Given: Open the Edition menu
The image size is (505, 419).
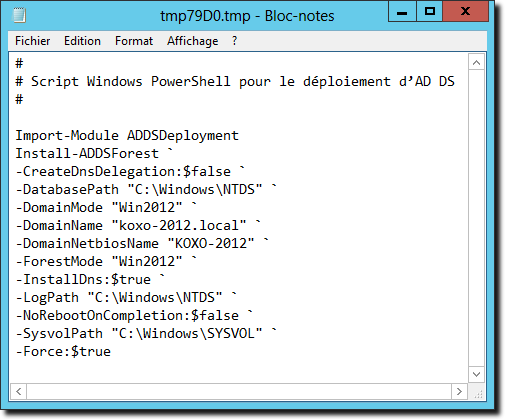Looking at the screenshot, I should (x=82, y=41).
